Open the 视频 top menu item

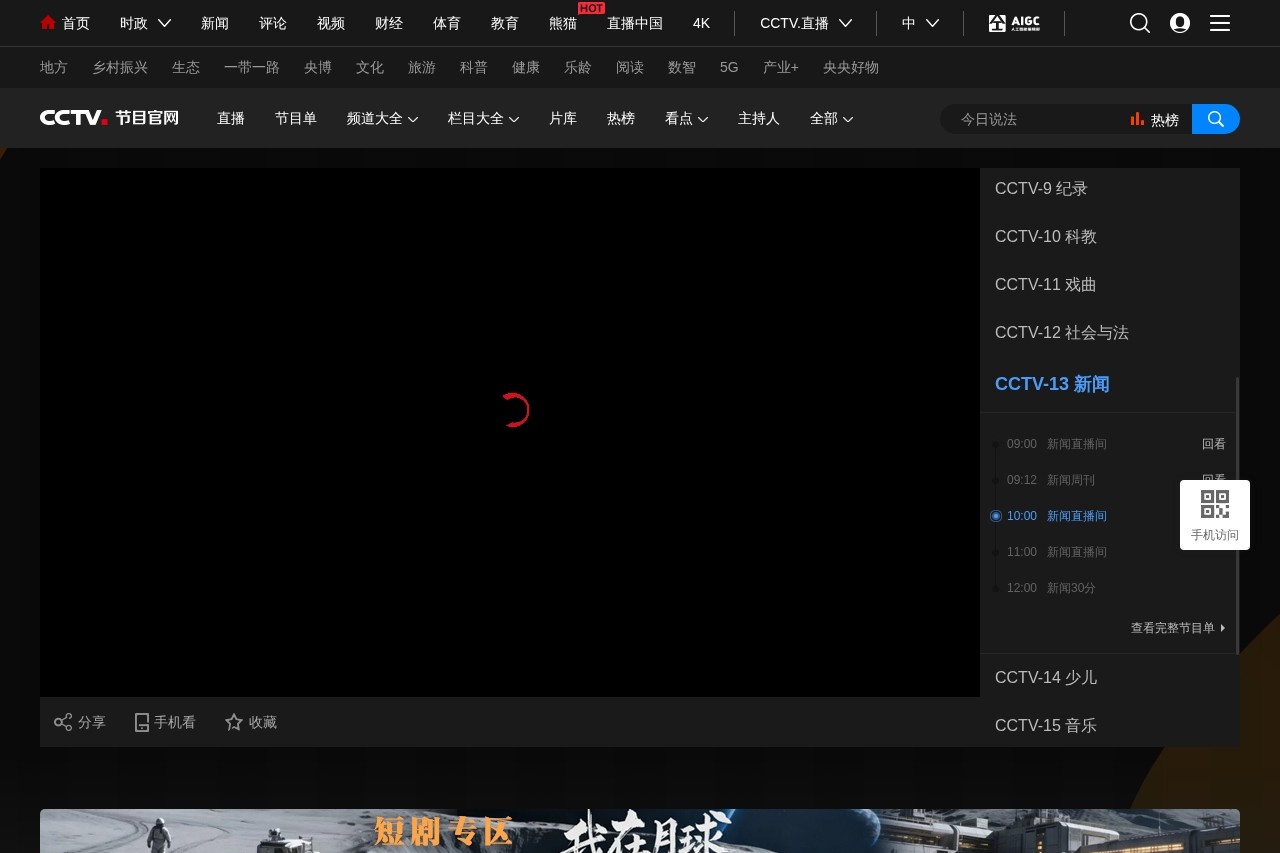coord(331,23)
